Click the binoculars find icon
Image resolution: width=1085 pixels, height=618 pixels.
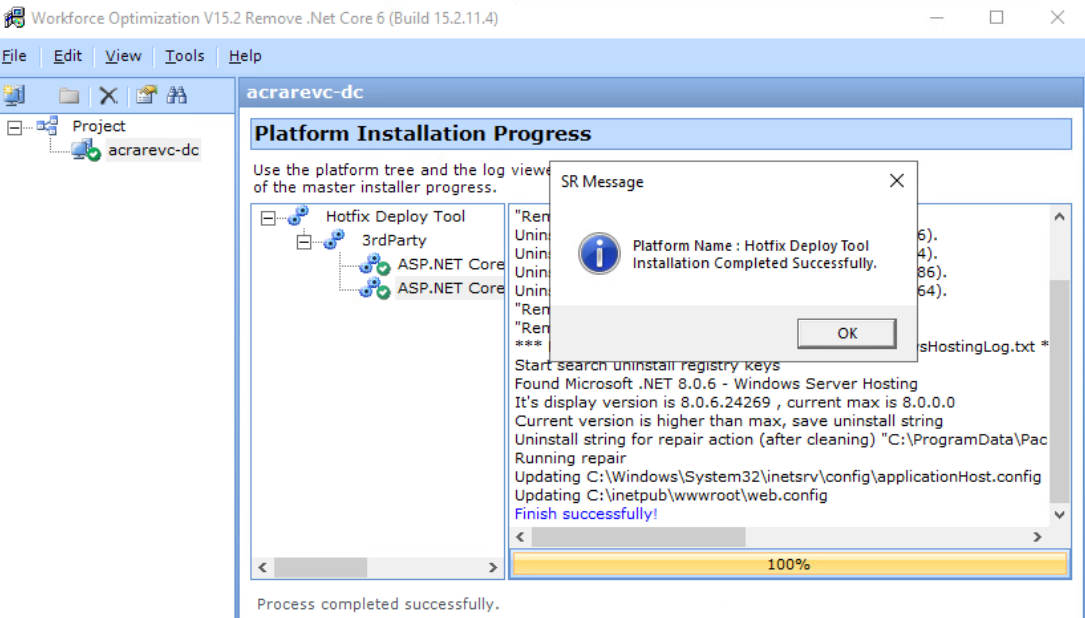[178, 96]
